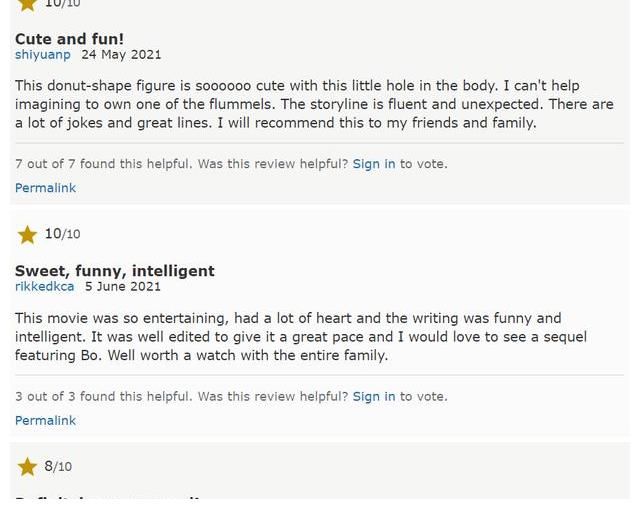
Task: Click the gold star beside the 8/10 rating
Action: point(28,467)
